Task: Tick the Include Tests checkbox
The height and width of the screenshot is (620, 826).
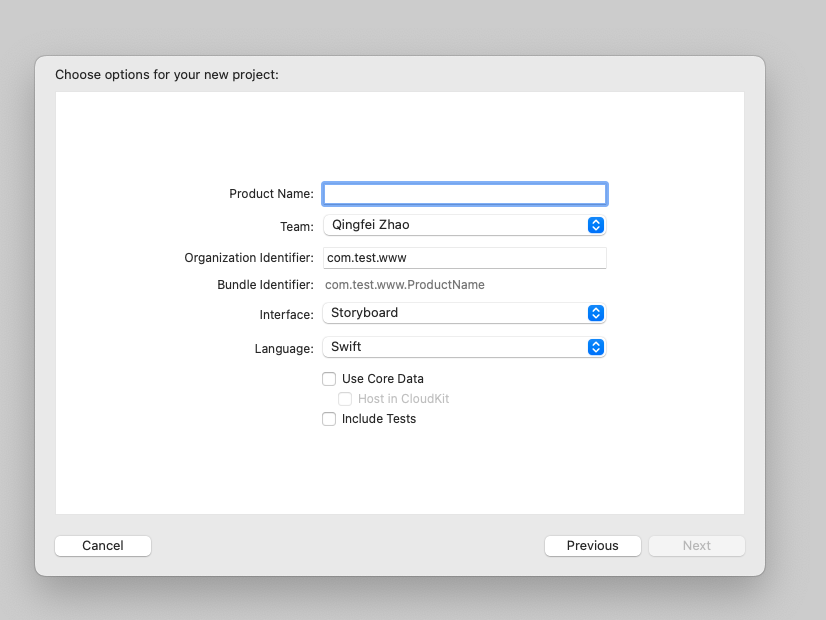Action: (x=329, y=419)
